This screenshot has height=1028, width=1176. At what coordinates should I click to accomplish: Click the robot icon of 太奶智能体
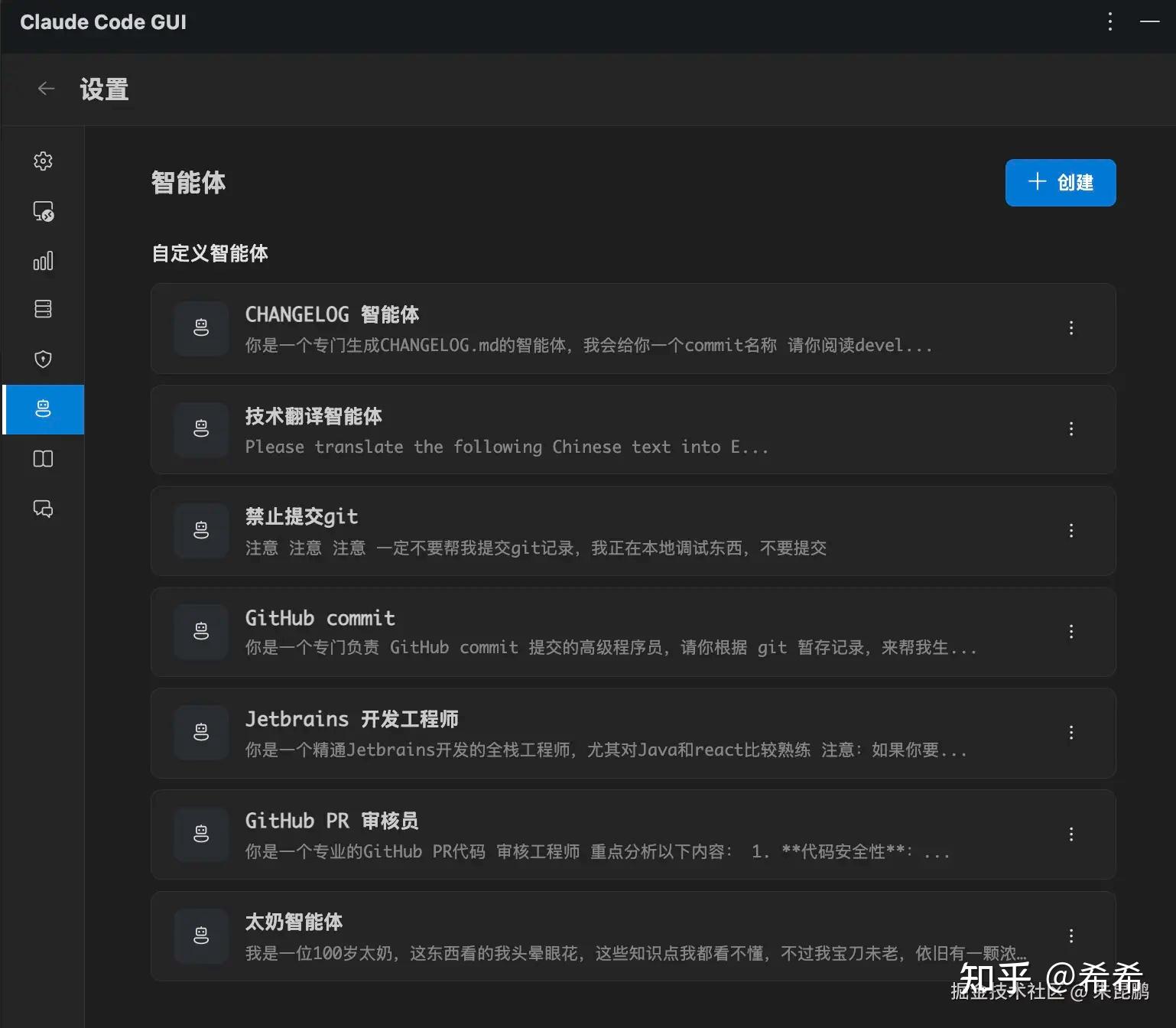[201, 935]
